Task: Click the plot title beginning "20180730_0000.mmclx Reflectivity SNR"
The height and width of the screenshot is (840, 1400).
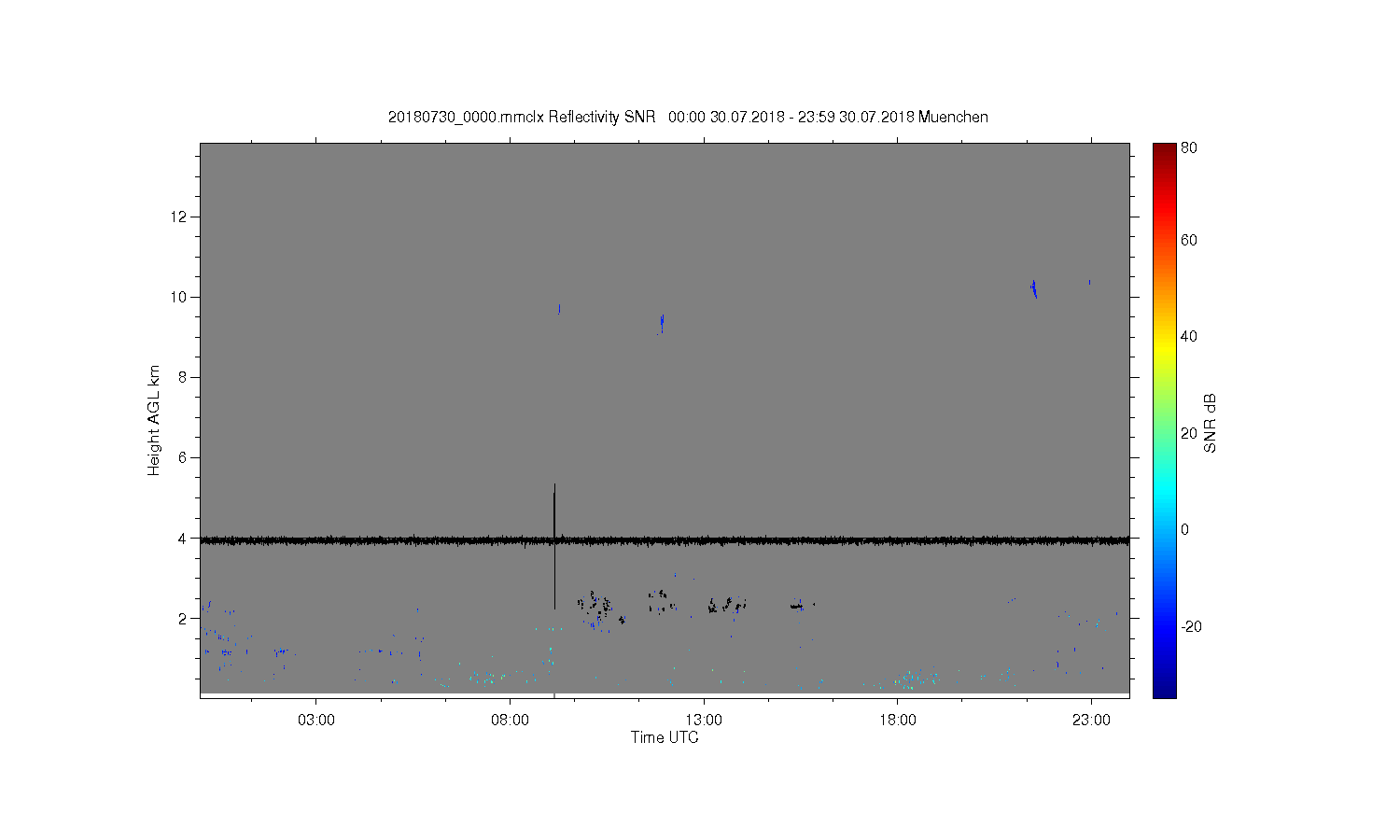Action: click(688, 117)
